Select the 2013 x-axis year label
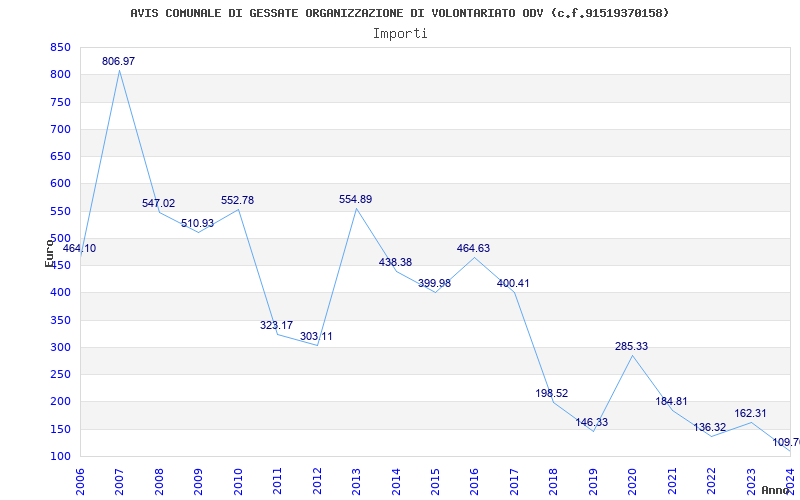This screenshot has height=500, width=800. [356, 480]
